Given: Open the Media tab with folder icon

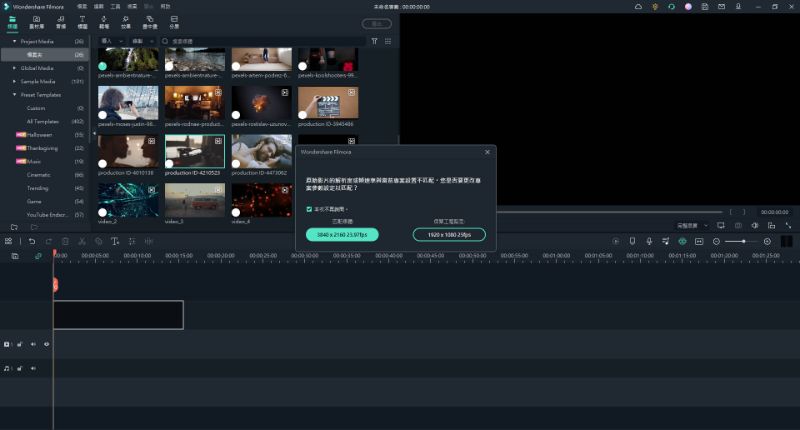Looking at the screenshot, I should click(x=12, y=22).
